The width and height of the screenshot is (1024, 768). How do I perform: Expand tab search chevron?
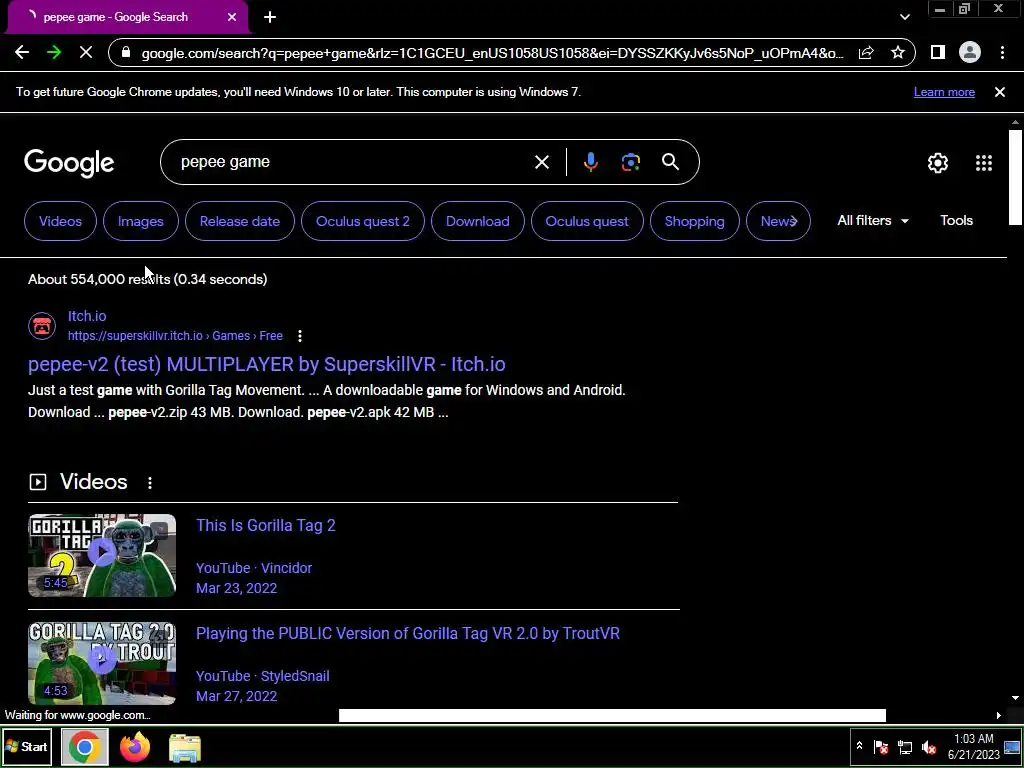click(904, 17)
